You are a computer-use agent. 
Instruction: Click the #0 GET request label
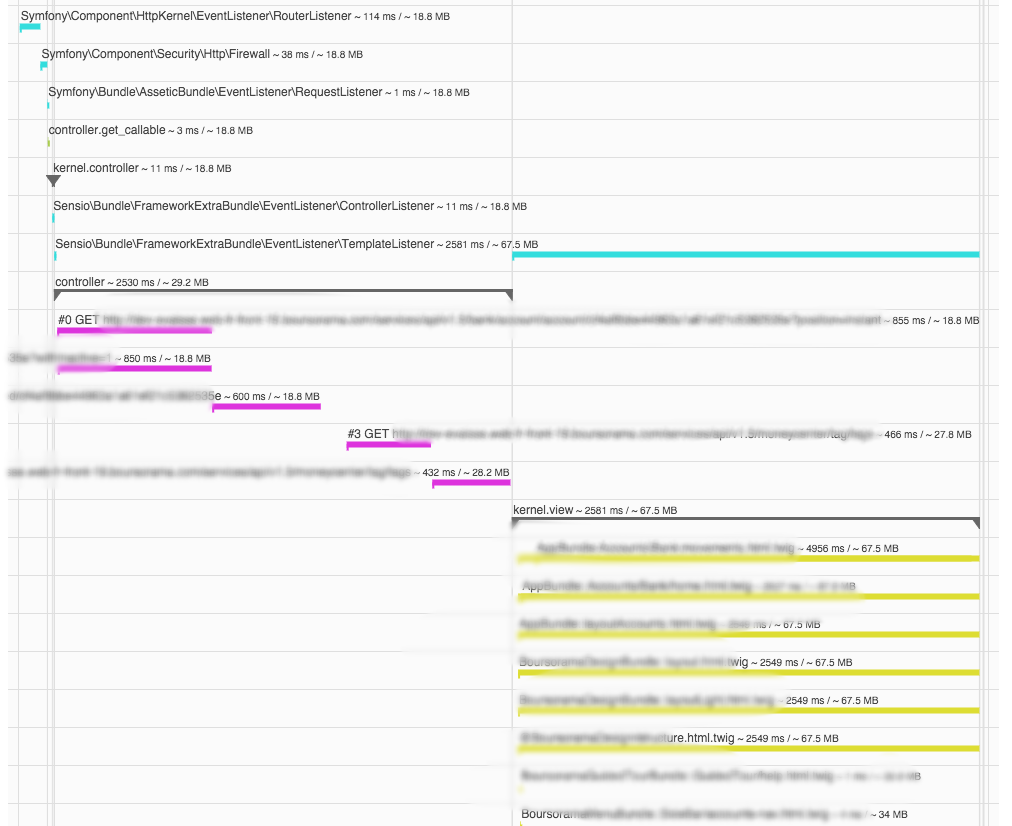[78, 320]
